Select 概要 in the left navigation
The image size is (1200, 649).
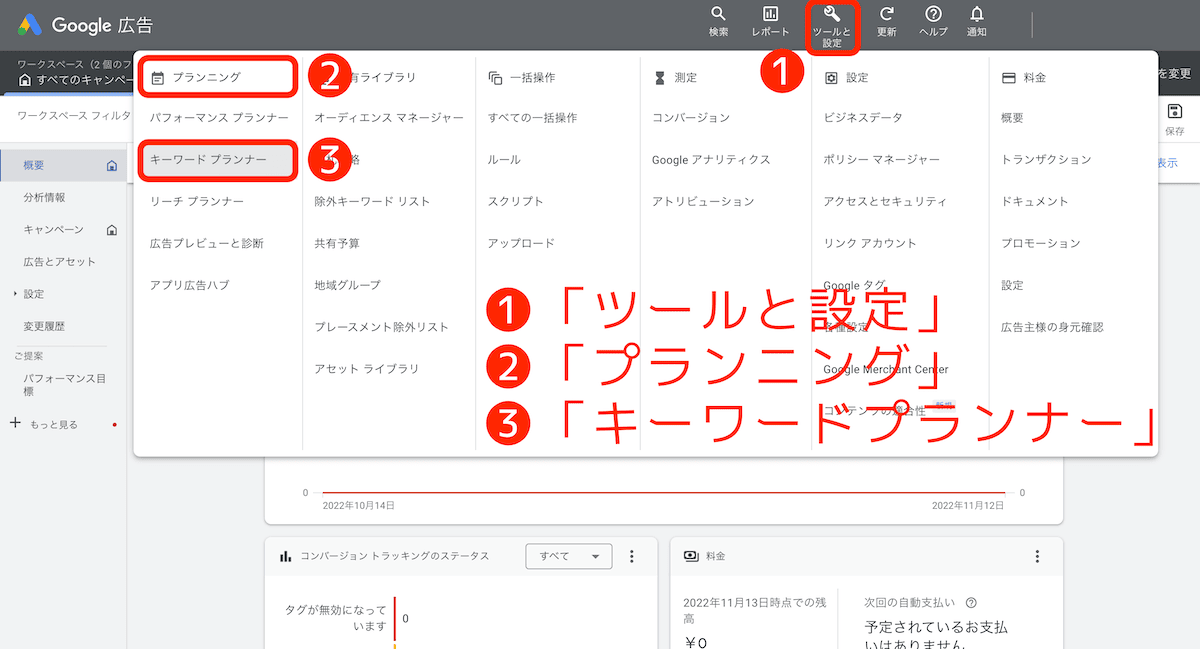[x=34, y=166]
